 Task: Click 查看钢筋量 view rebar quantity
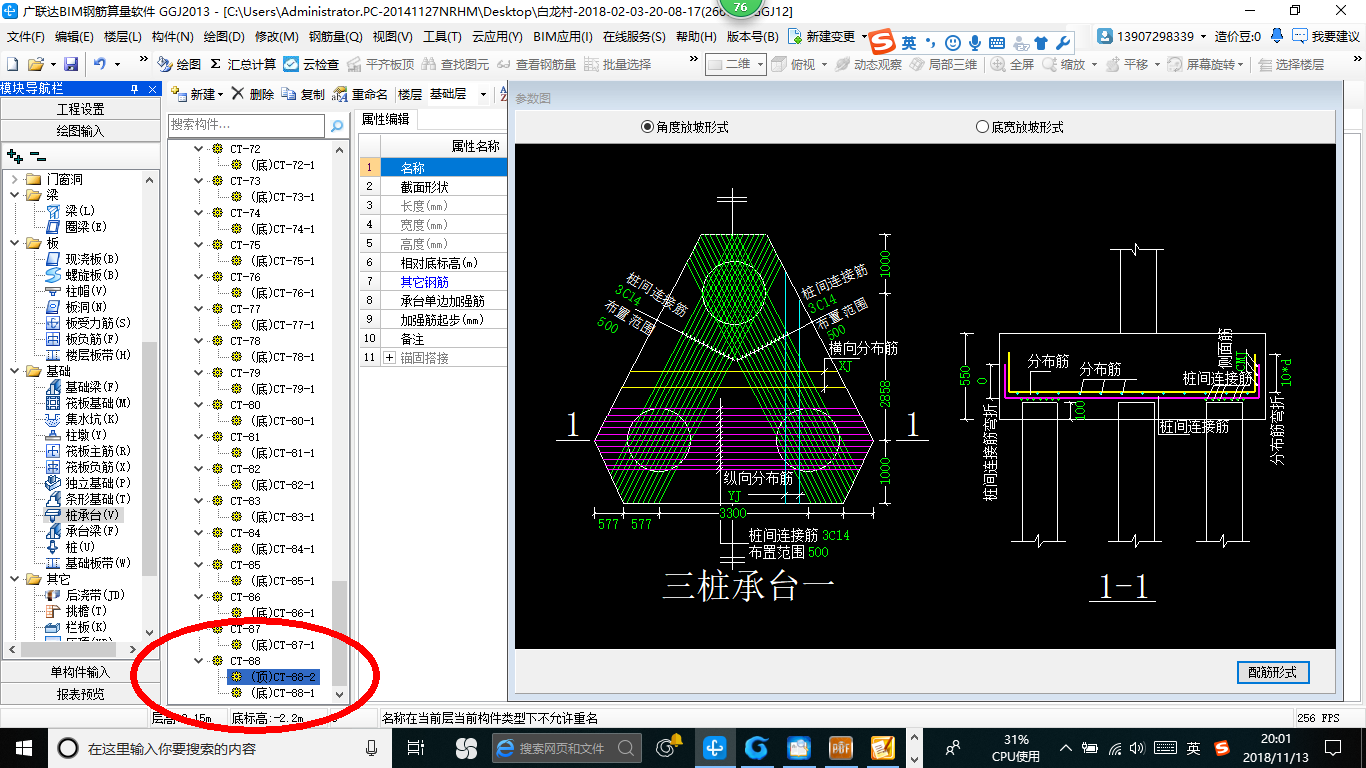point(536,64)
